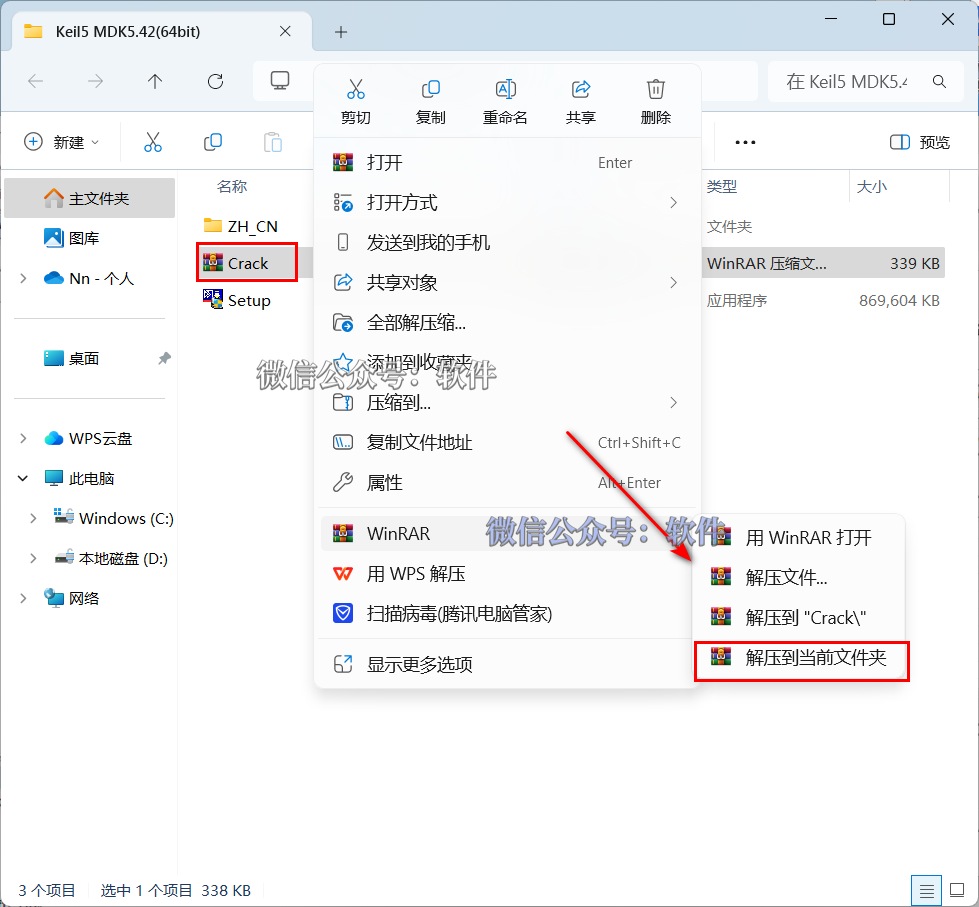Image resolution: width=979 pixels, height=907 pixels.
Task: Expand the Network (网络) node
Action: 23,598
